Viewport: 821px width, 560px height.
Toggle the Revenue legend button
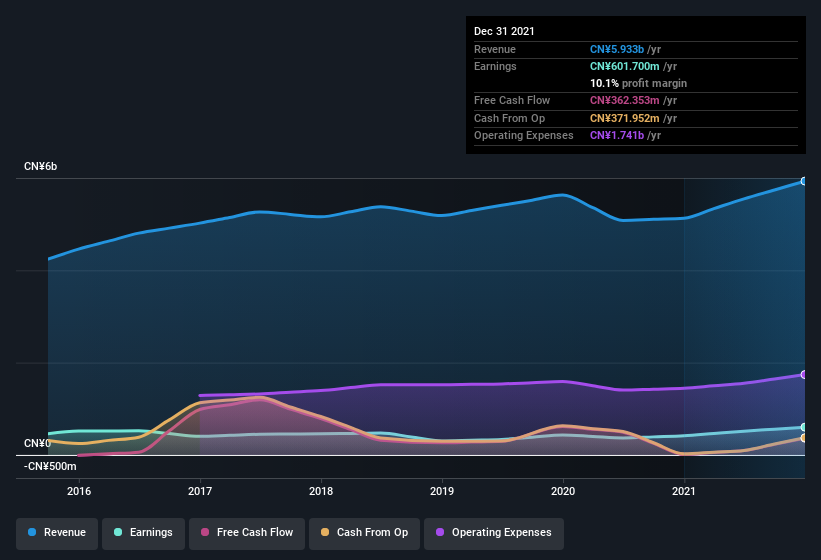[x=57, y=533]
